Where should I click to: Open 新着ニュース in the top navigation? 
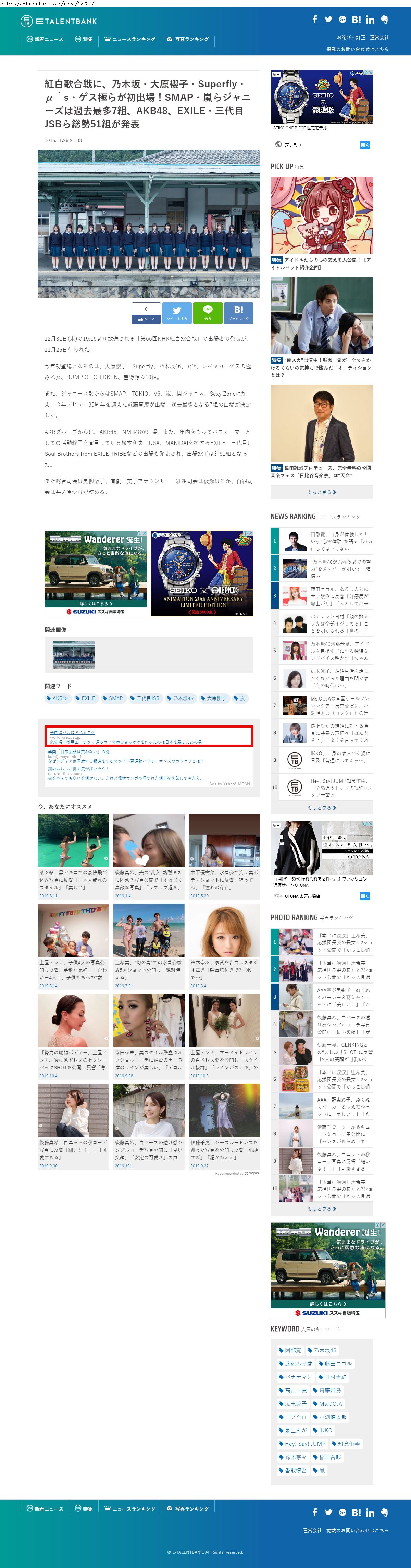coord(45,39)
